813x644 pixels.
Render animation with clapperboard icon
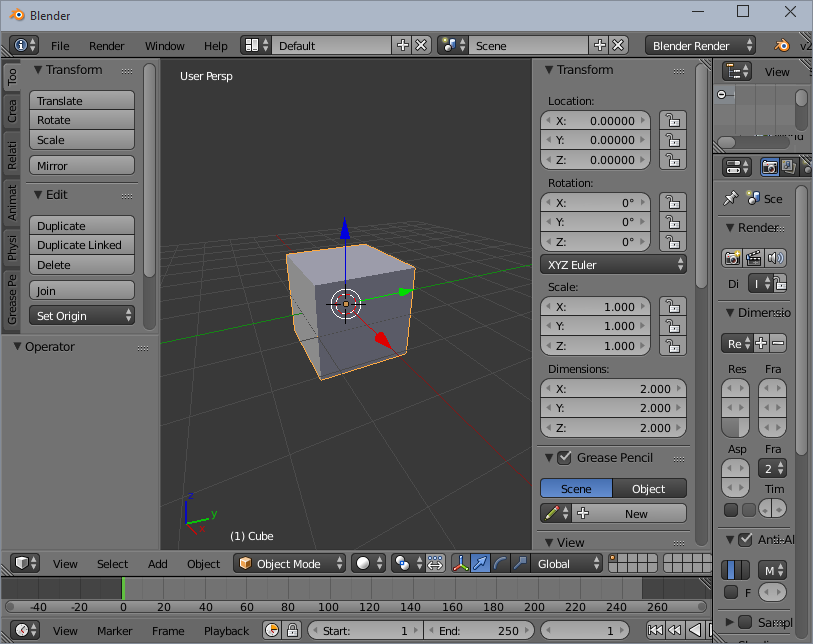[x=753, y=258]
